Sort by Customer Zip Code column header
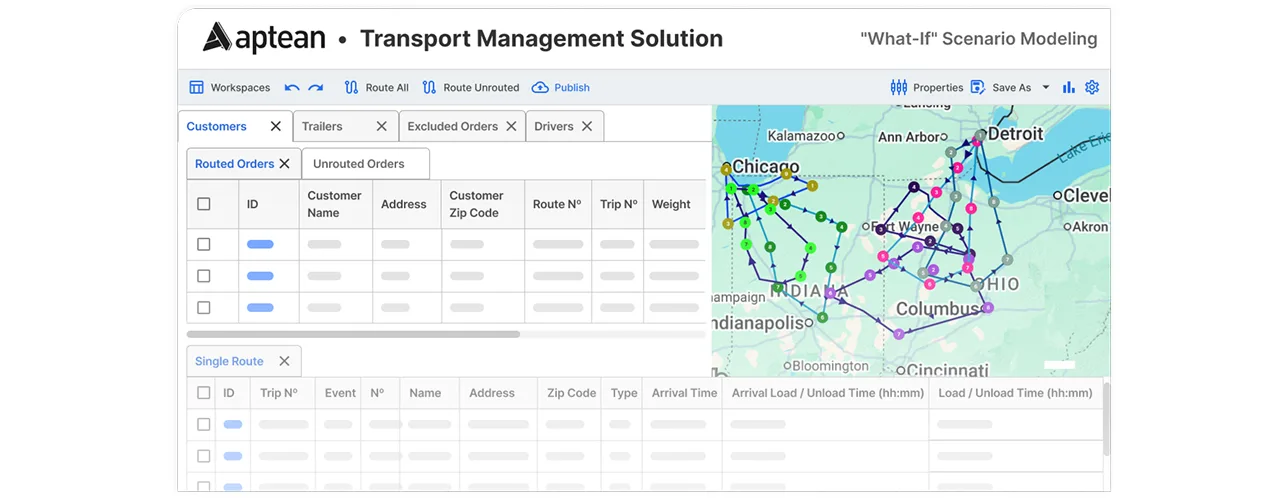 point(476,204)
